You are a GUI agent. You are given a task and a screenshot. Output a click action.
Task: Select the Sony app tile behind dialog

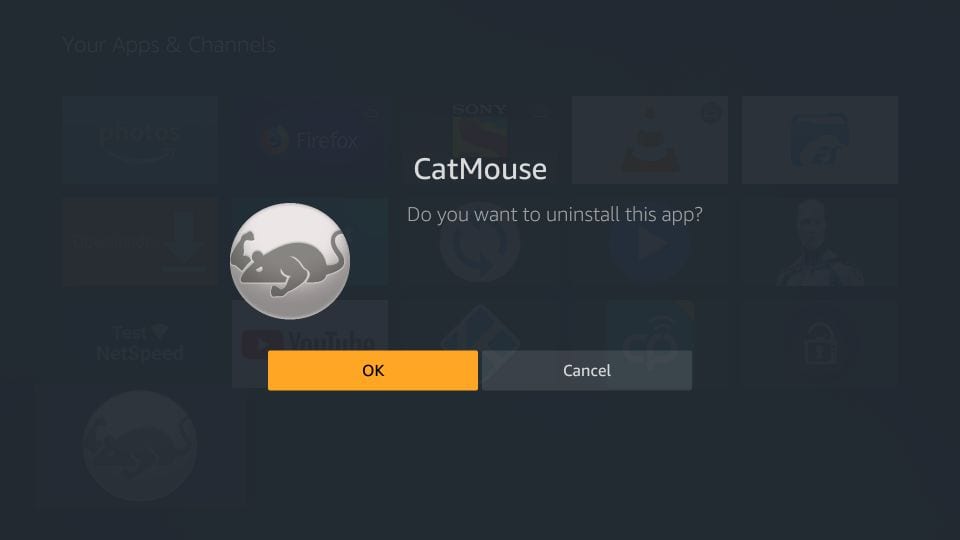click(x=480, y=140)
